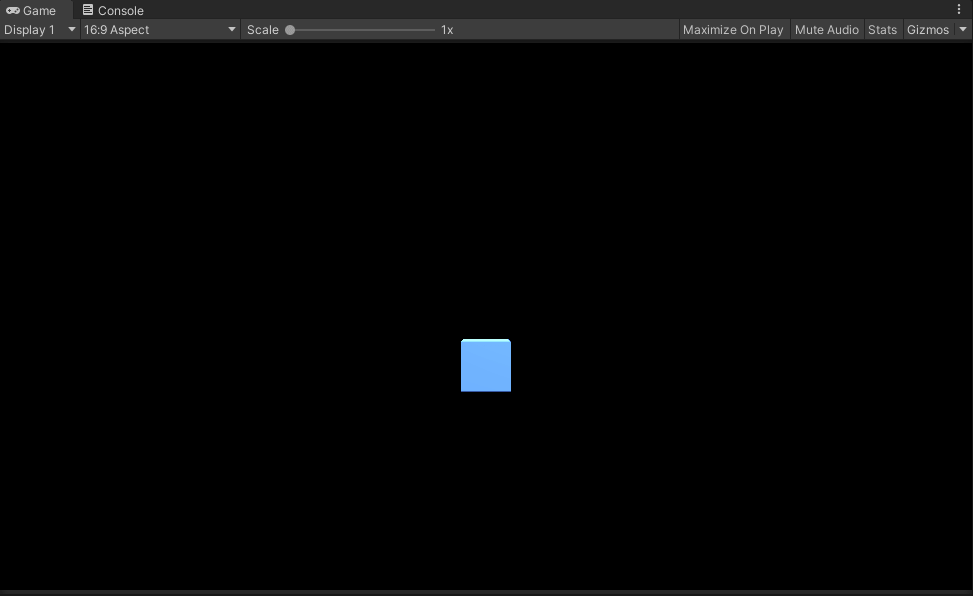Toggle Gizmos in Game view
Viewport: 973px width, 596px height.
928,30
